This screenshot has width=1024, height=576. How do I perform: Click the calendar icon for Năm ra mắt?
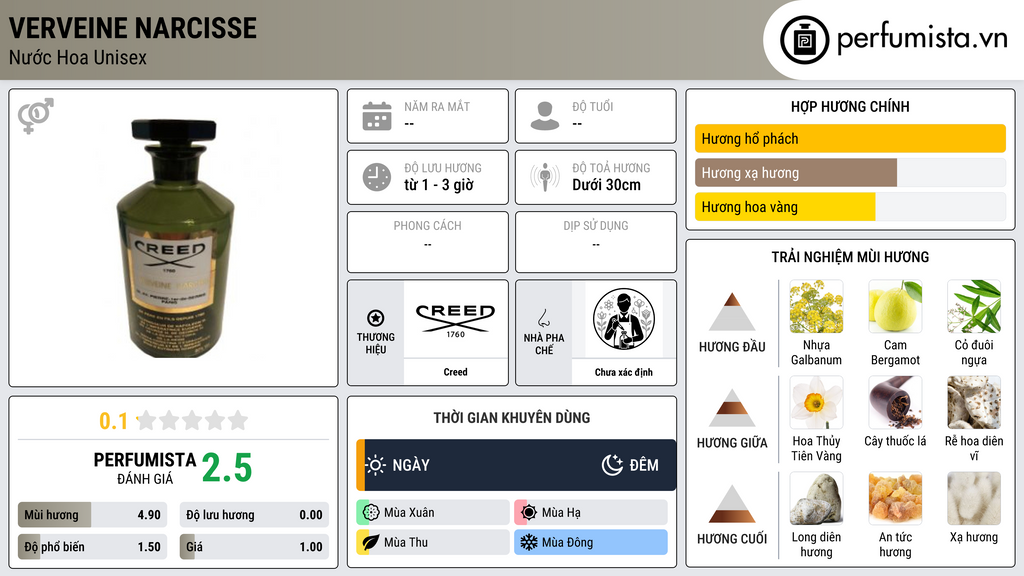point(377,116)
